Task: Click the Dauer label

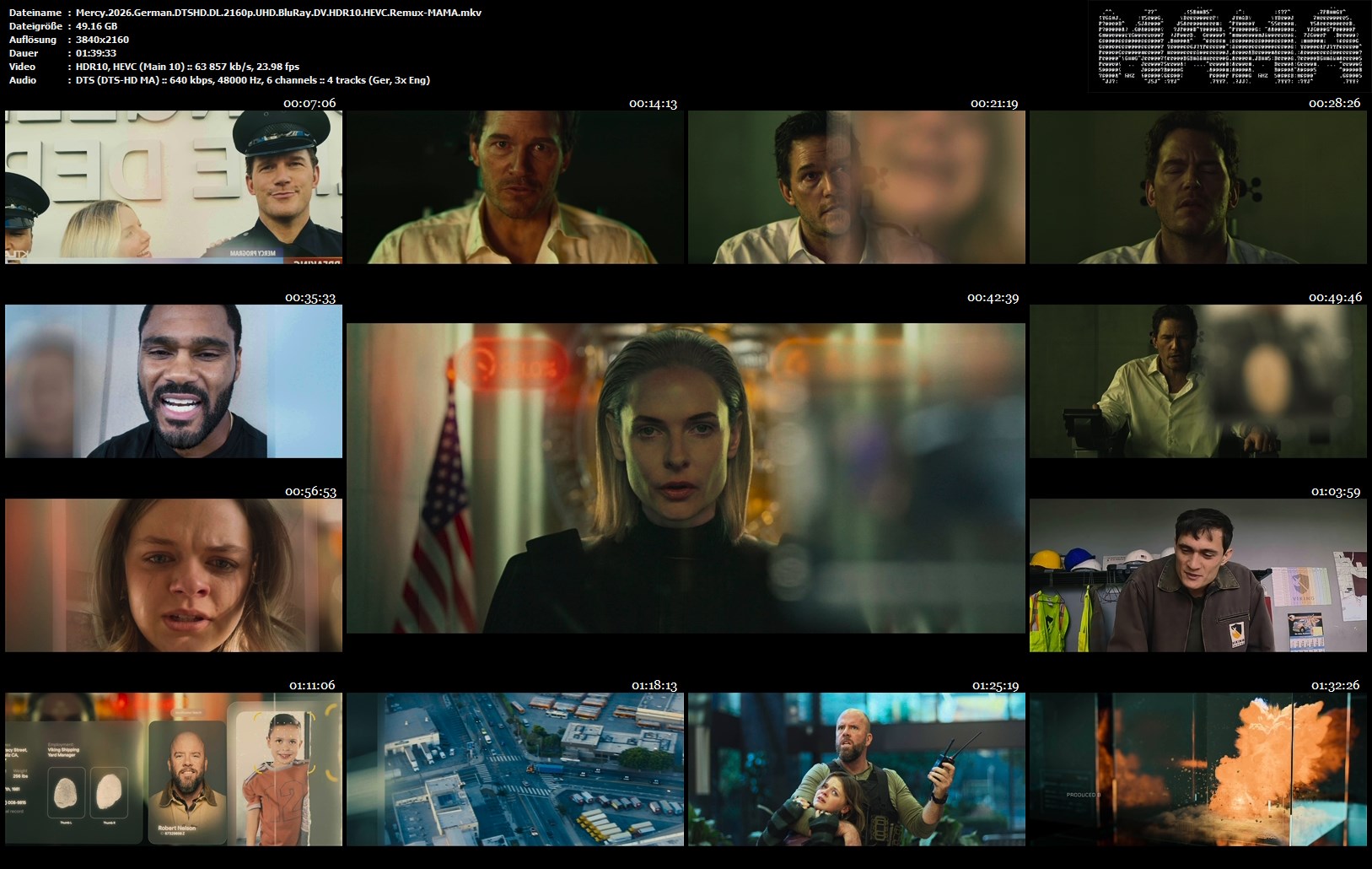Action: (x=24, y=53)
